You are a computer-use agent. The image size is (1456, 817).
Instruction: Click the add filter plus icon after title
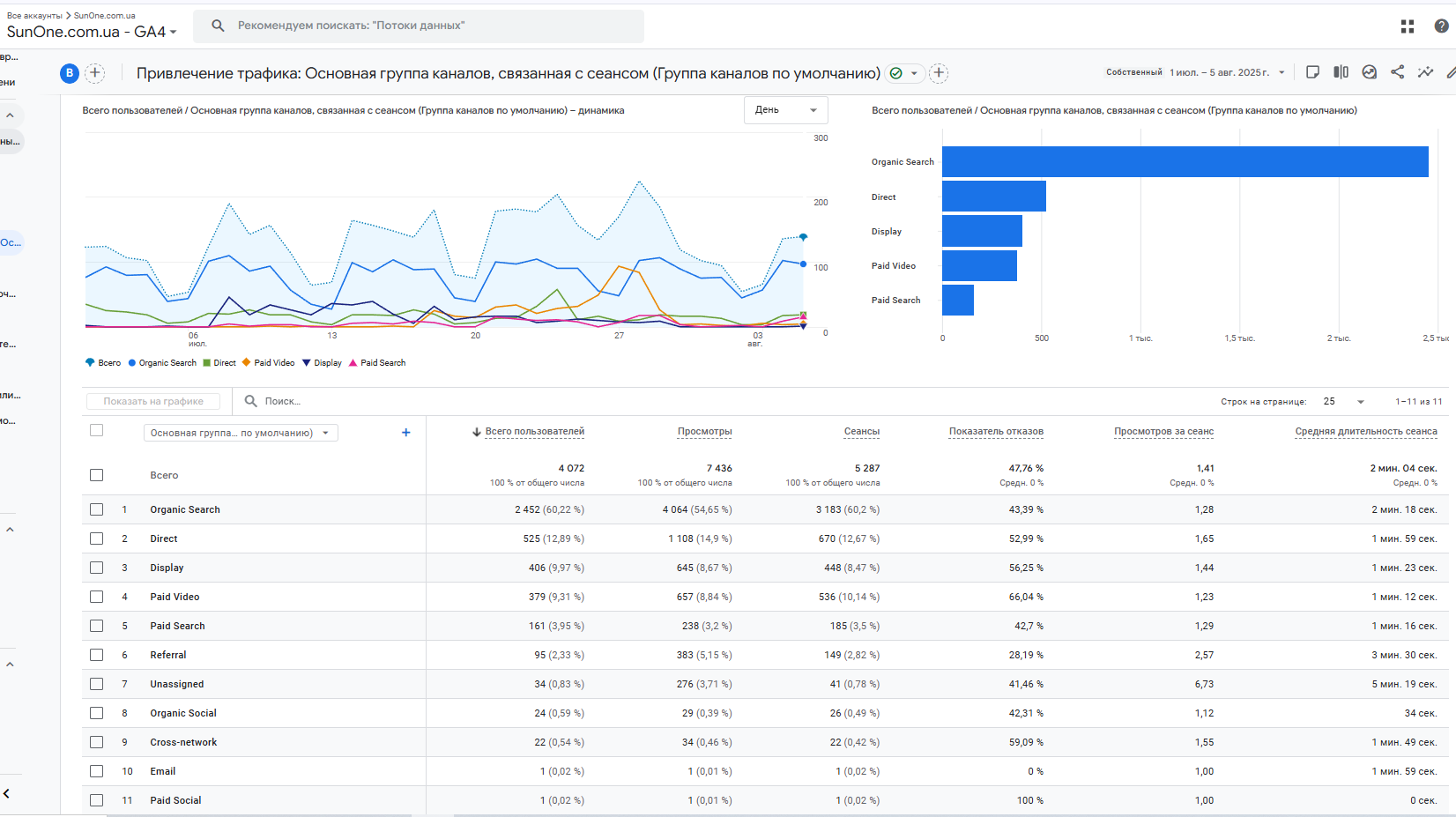tap(939, 73)
